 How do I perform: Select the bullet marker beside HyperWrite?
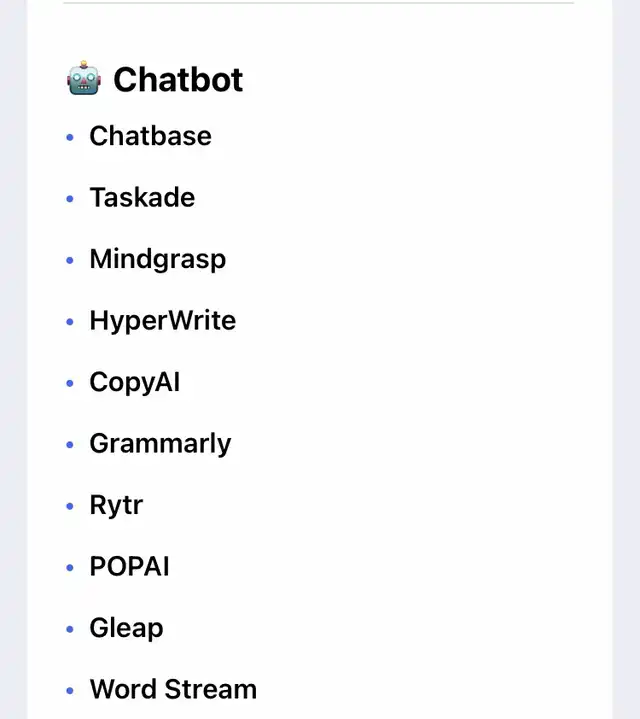pos(70,322)
